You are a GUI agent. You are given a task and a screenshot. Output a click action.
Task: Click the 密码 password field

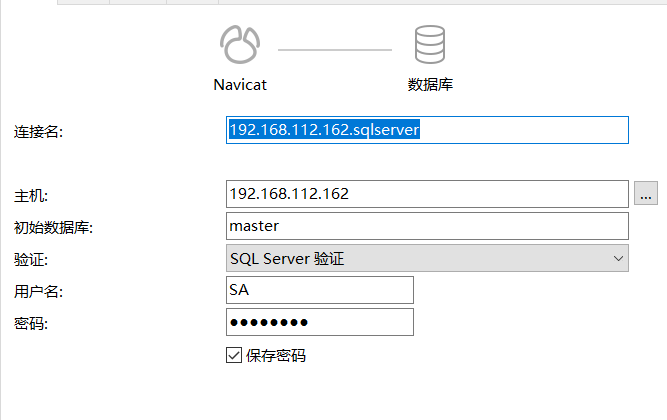click(319, 322)
